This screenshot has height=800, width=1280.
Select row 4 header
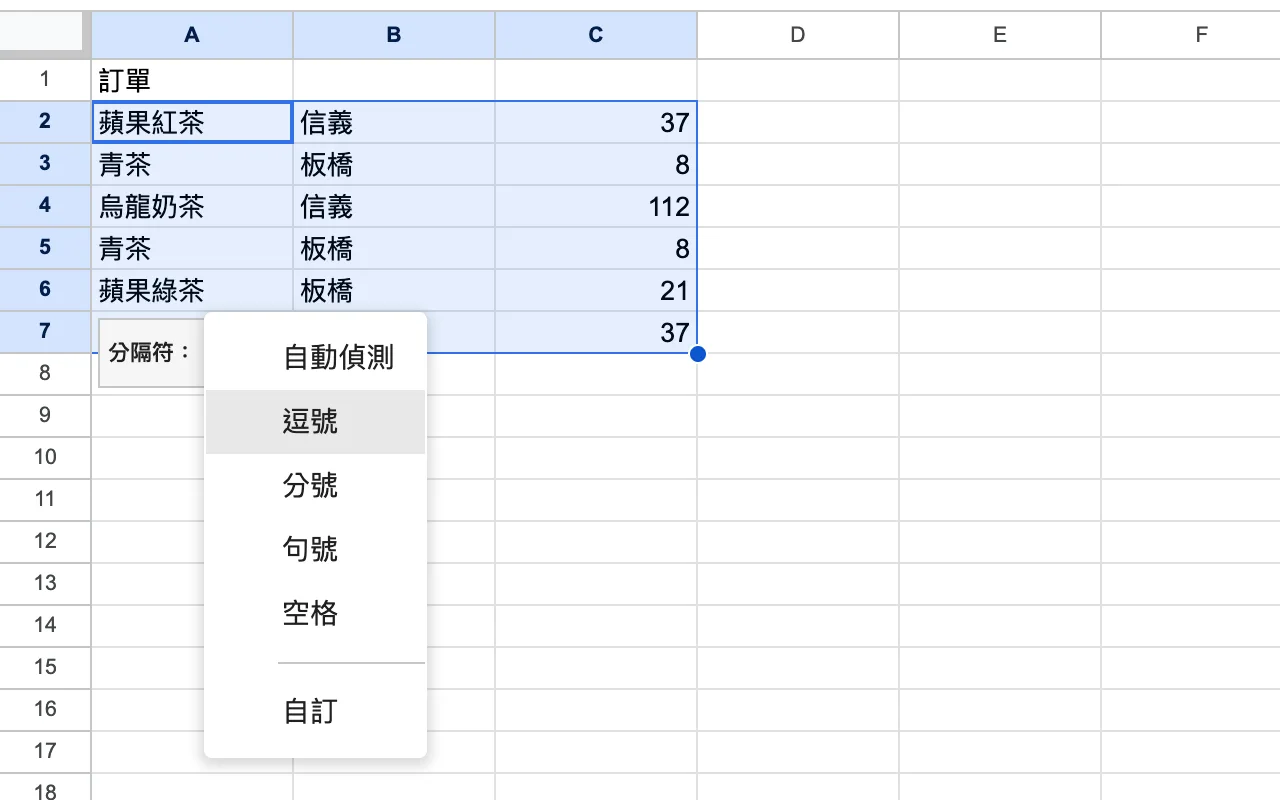pos(45,206)
